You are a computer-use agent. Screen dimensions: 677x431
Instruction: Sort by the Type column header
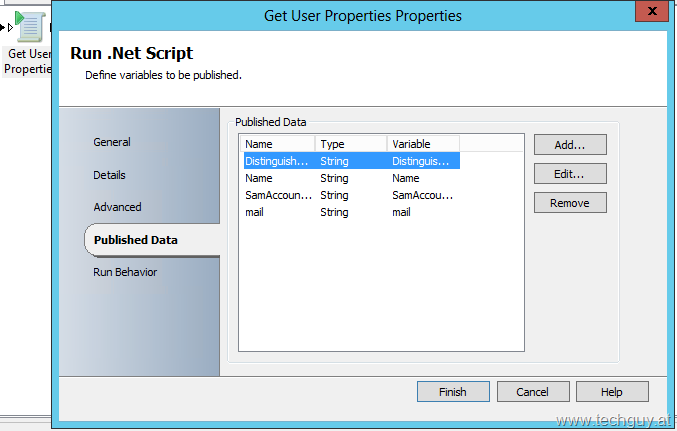pos(351,144)
